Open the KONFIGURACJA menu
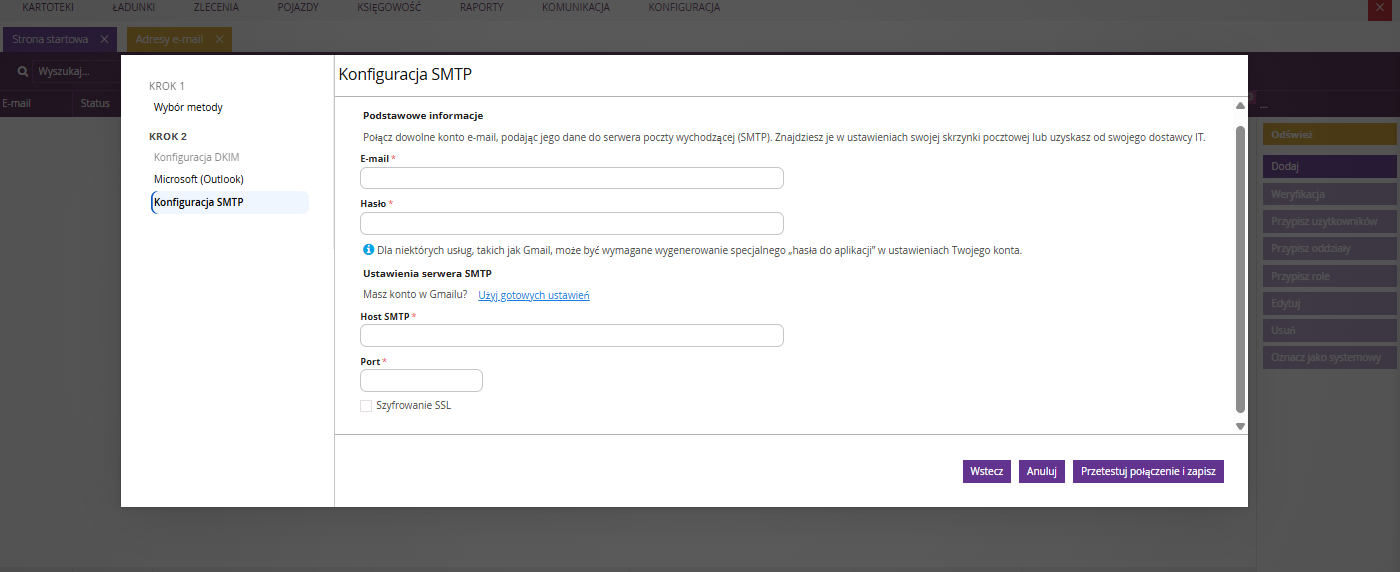 pyautogui.click(x=685, y=7)
